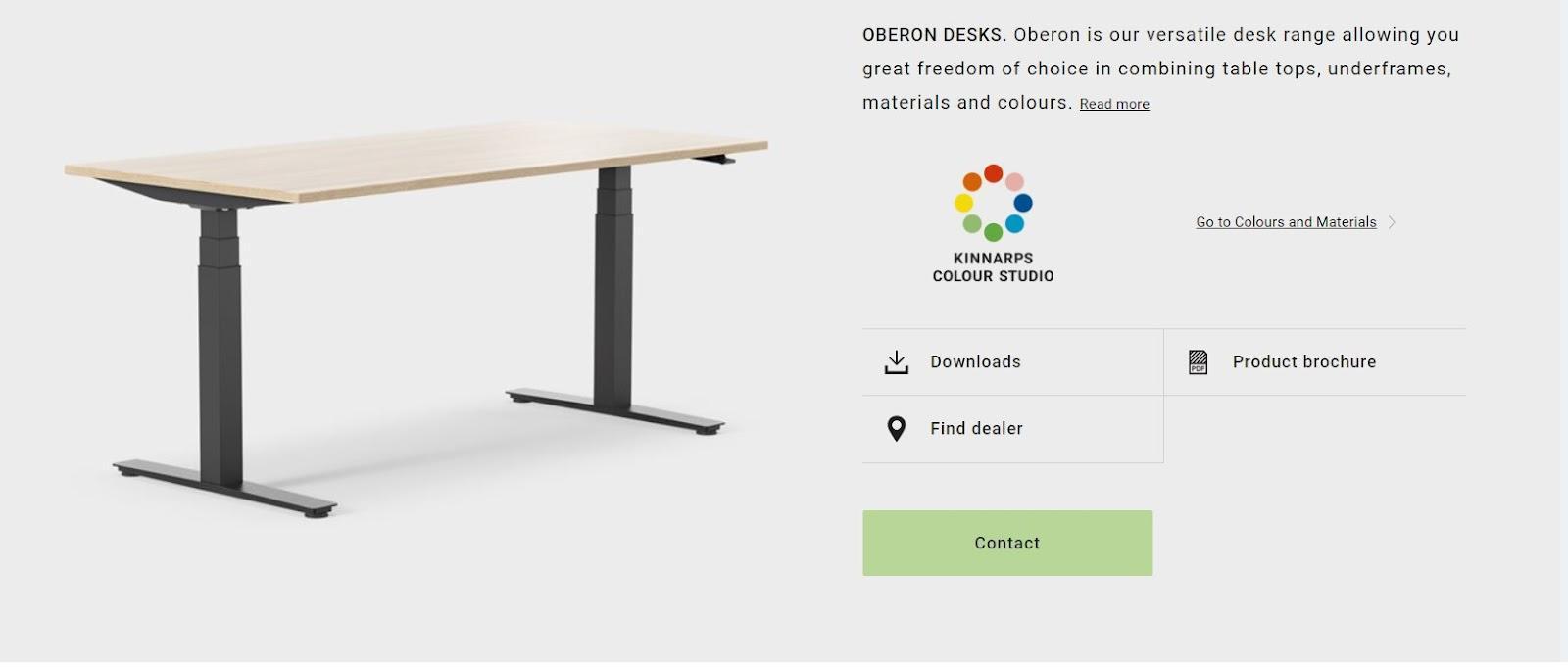Open the Downloads section
The image size is (1568, 667).
1012,362
